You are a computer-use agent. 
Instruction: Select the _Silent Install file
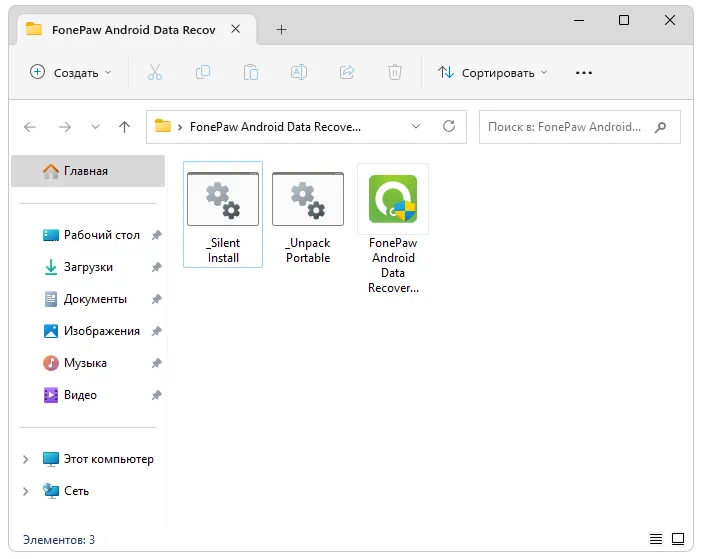pyautogui.click(x=223, y=215)
